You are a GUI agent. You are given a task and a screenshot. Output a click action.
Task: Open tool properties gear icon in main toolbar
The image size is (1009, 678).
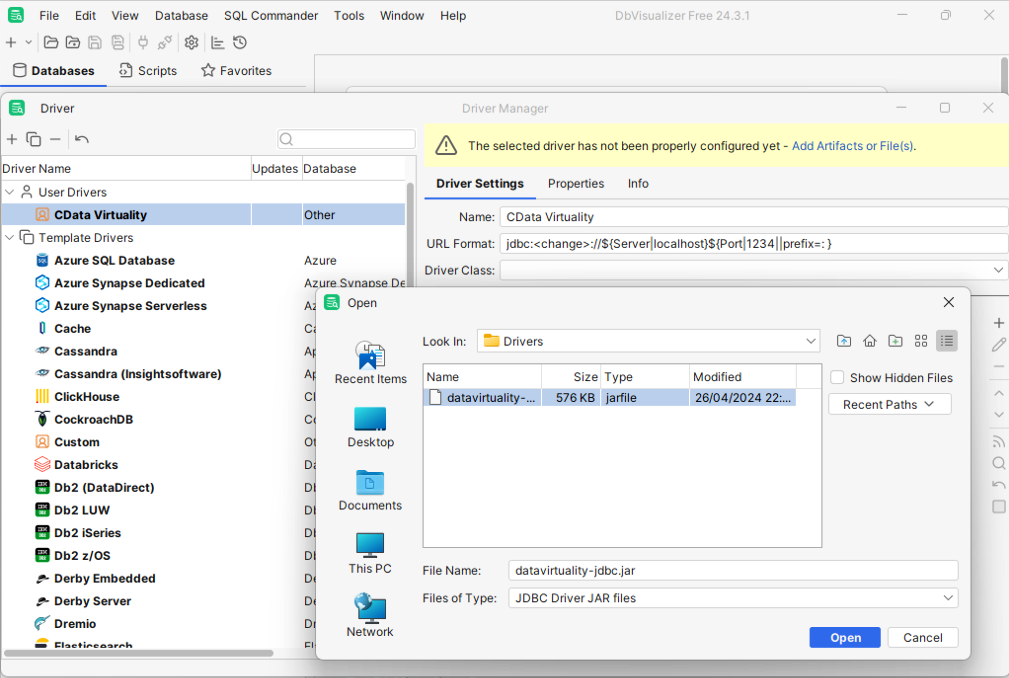coord(191,43)
